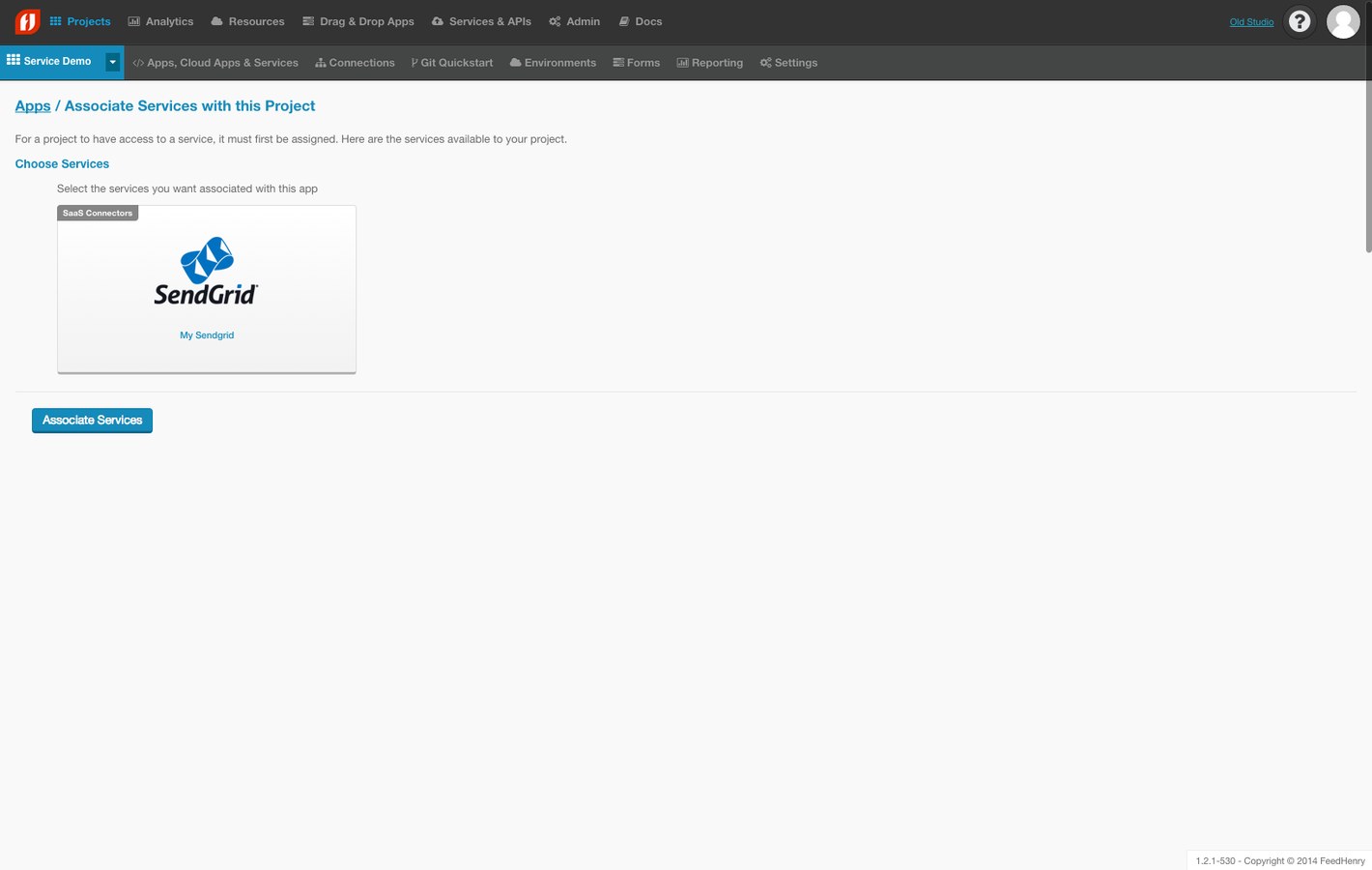Image resolution: width=1372 pixels, height=870 pixels.
Task: Click the Apps breadcrumb link
Action: (x=33, y=106)
